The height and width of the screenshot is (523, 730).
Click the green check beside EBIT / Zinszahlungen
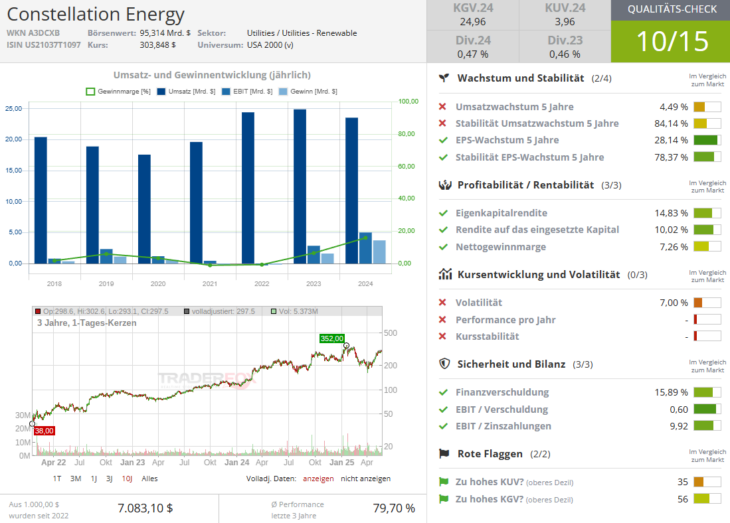point(443,426)
